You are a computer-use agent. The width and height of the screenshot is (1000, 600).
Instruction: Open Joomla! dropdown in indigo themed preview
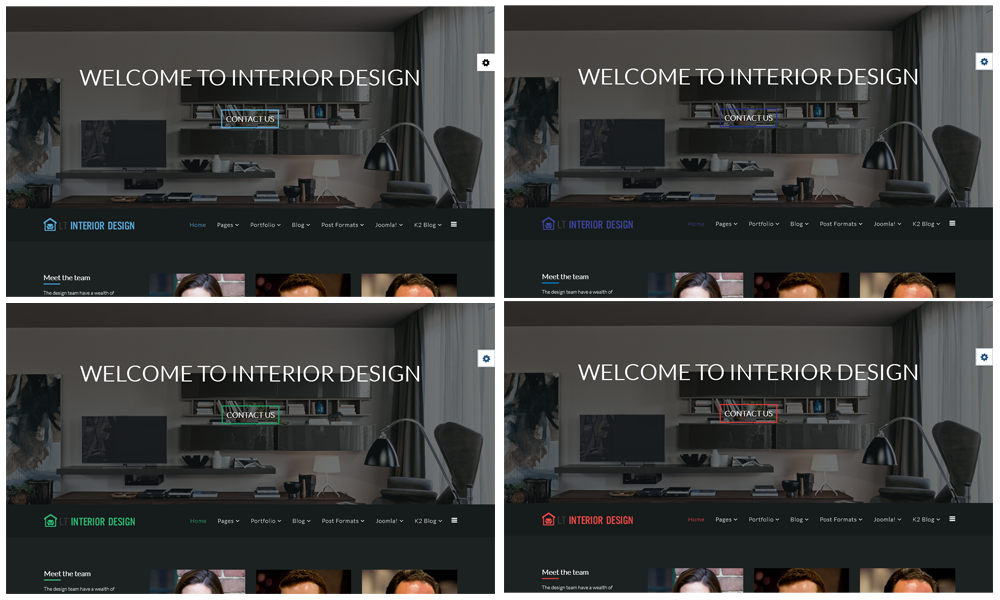[888, 223]
